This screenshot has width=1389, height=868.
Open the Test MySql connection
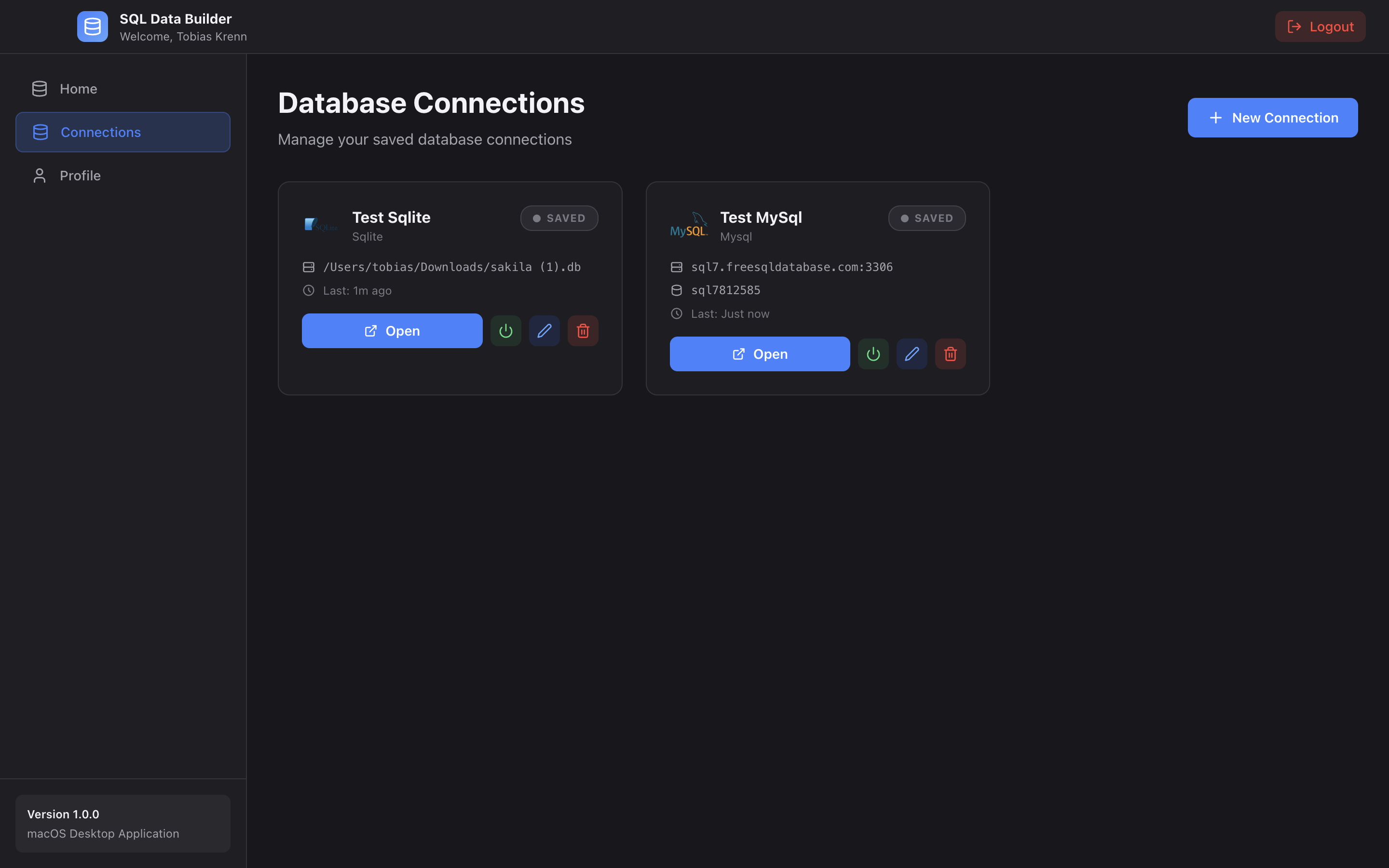point(759,353)
